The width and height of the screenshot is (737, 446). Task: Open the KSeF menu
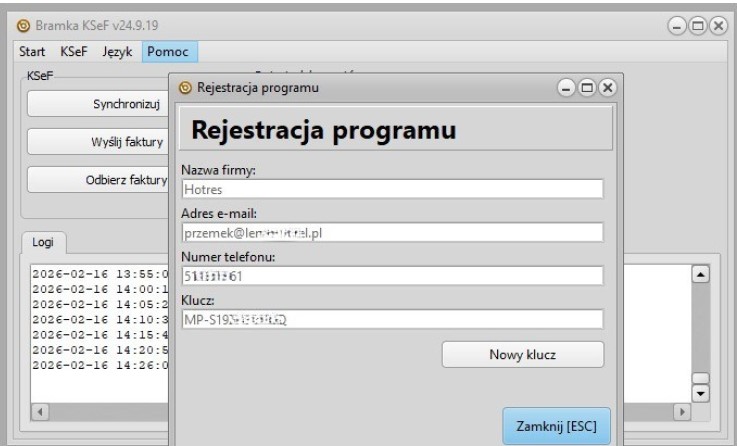[x=75, y=50]
